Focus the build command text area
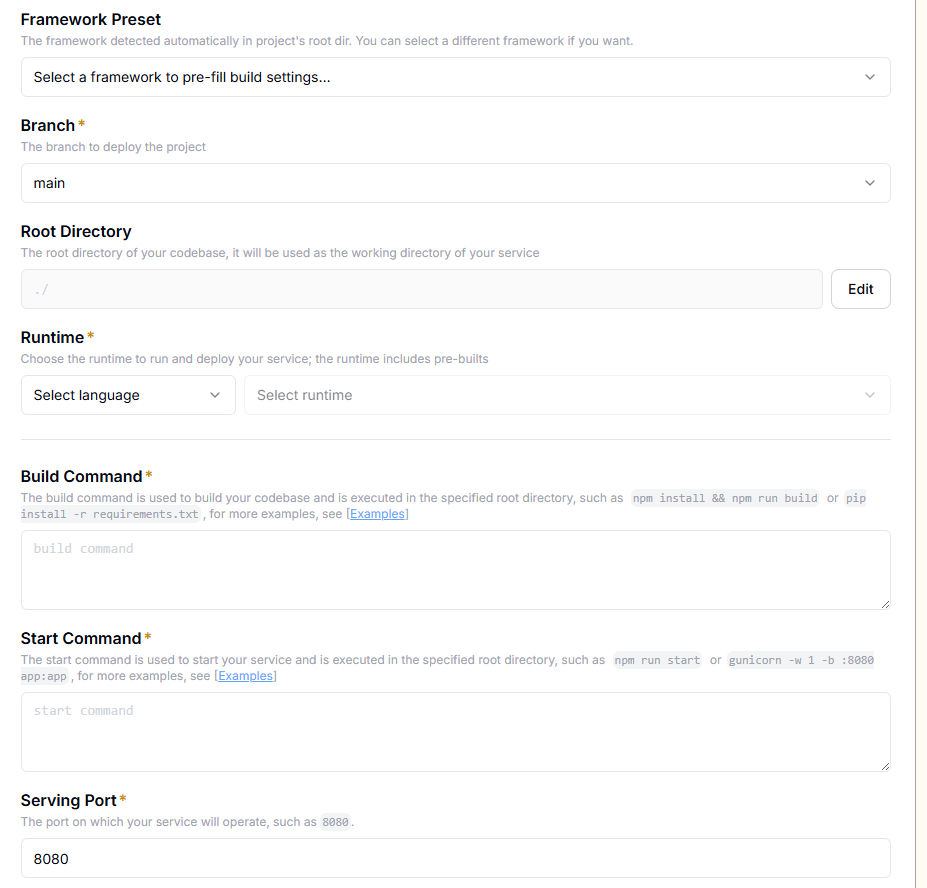927x888 pixels. (x=456, y=570)
